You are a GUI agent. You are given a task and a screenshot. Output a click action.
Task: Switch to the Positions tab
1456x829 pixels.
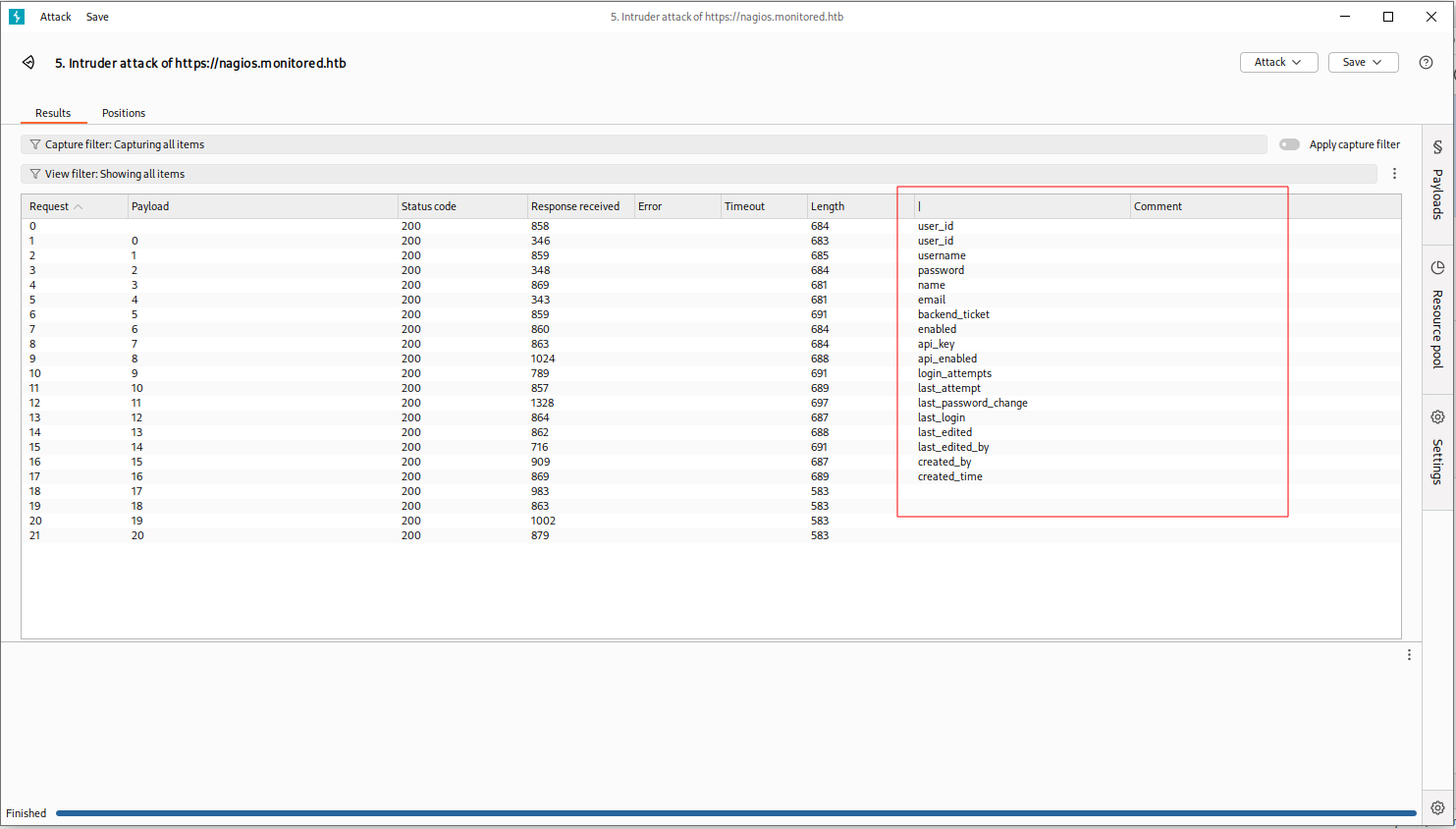(x=124, y=113)
